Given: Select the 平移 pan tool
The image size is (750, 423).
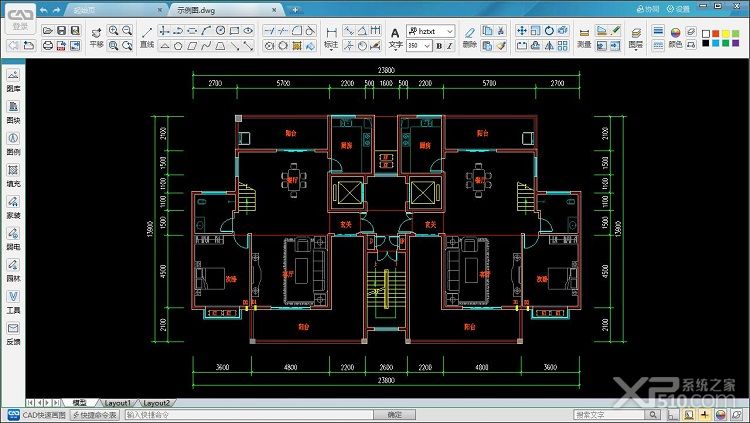Looking at the screenshot, I should [97, 38].
